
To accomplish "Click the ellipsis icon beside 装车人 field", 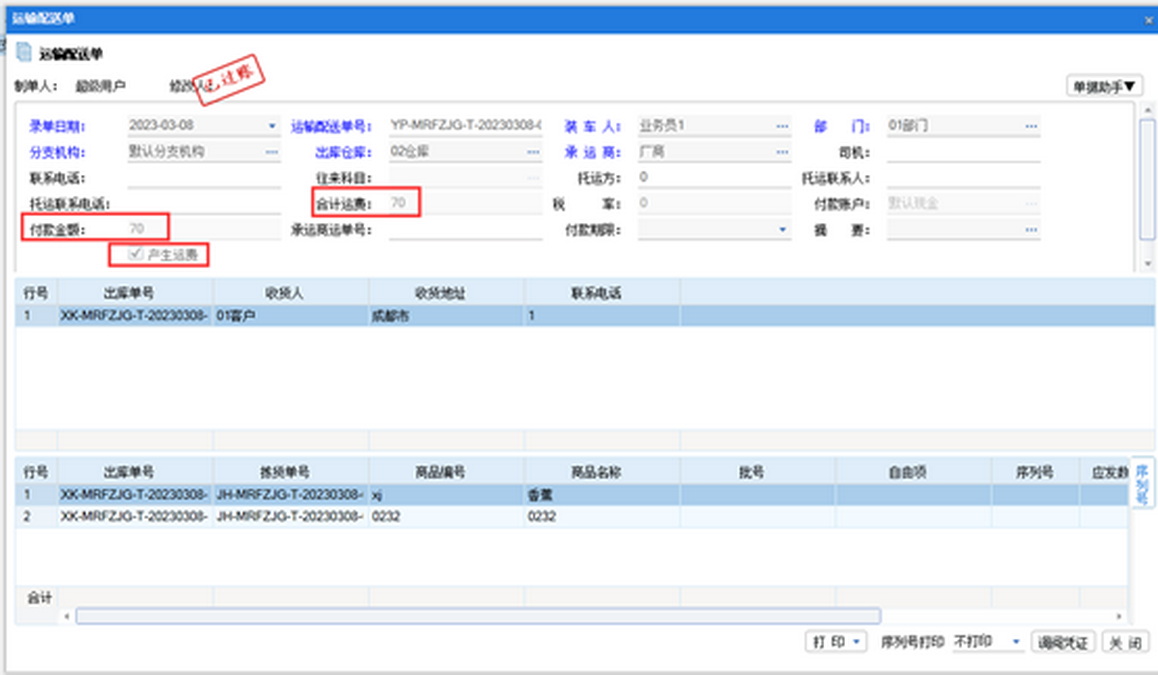I will [x=782, y=126].
